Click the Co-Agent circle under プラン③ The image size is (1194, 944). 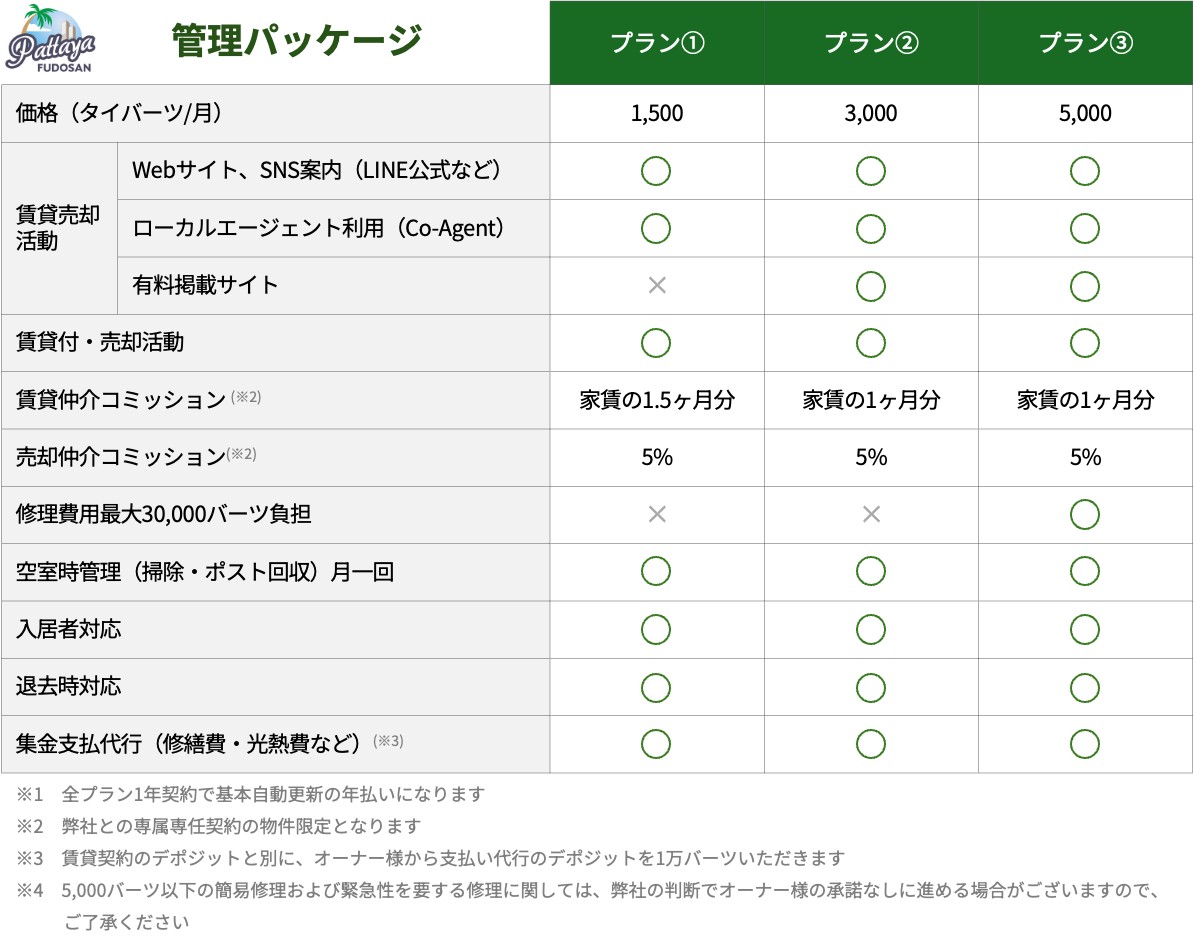1084,228
